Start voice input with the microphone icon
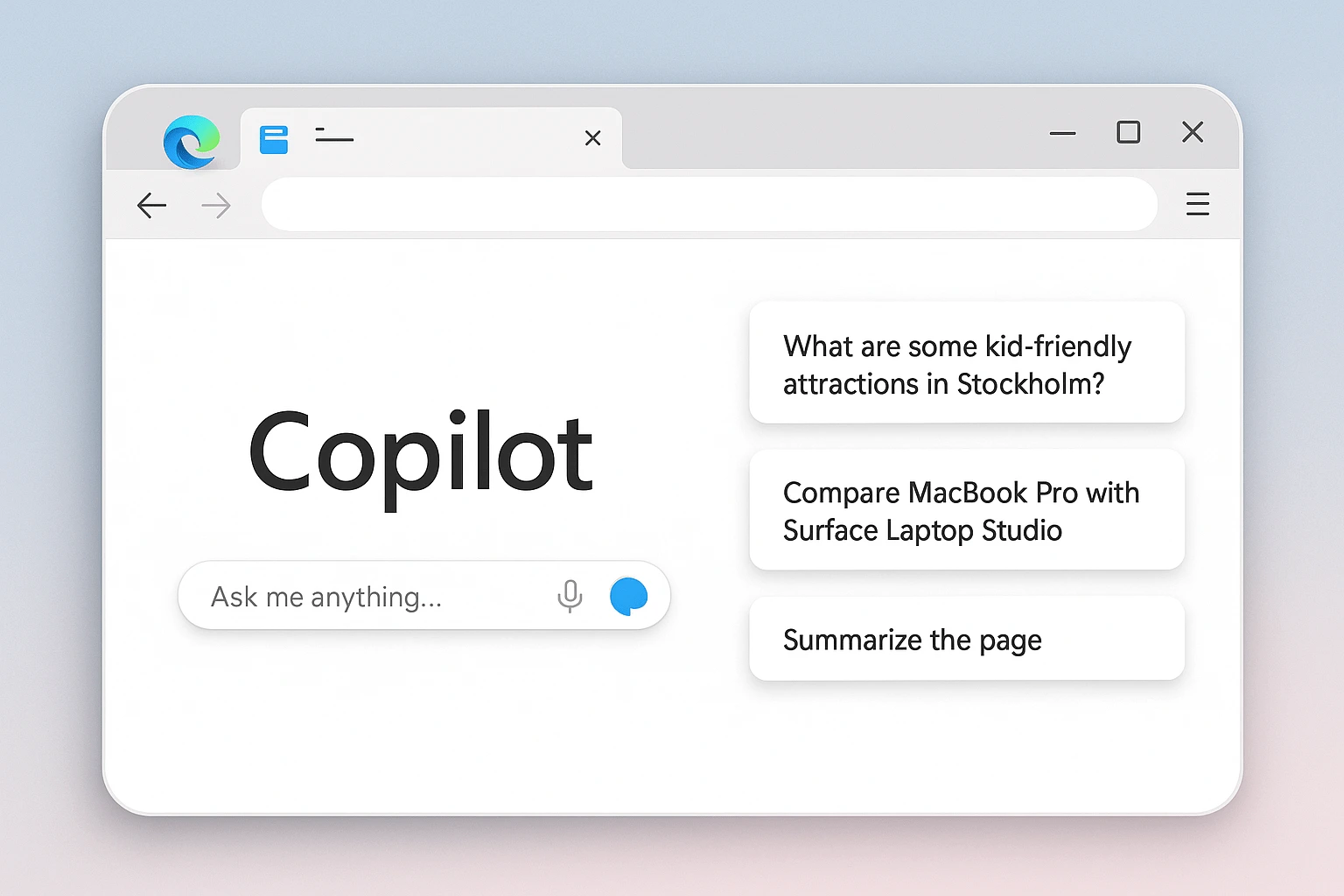1344x896 pixels. pyautogui.click(x=570, y=596)
